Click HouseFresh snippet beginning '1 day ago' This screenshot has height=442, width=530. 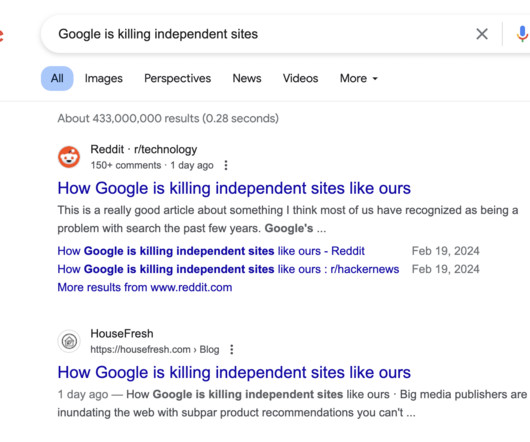point(292,403)
